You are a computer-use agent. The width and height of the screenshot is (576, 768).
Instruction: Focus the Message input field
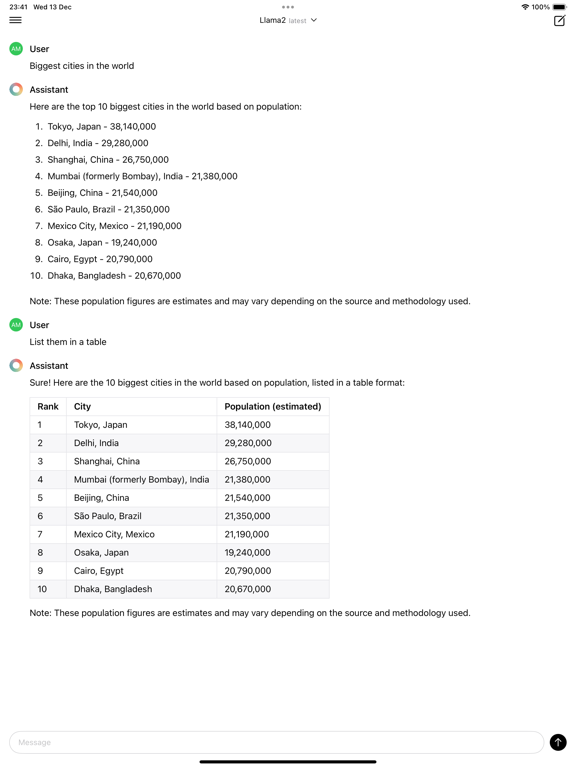(277, 742)
